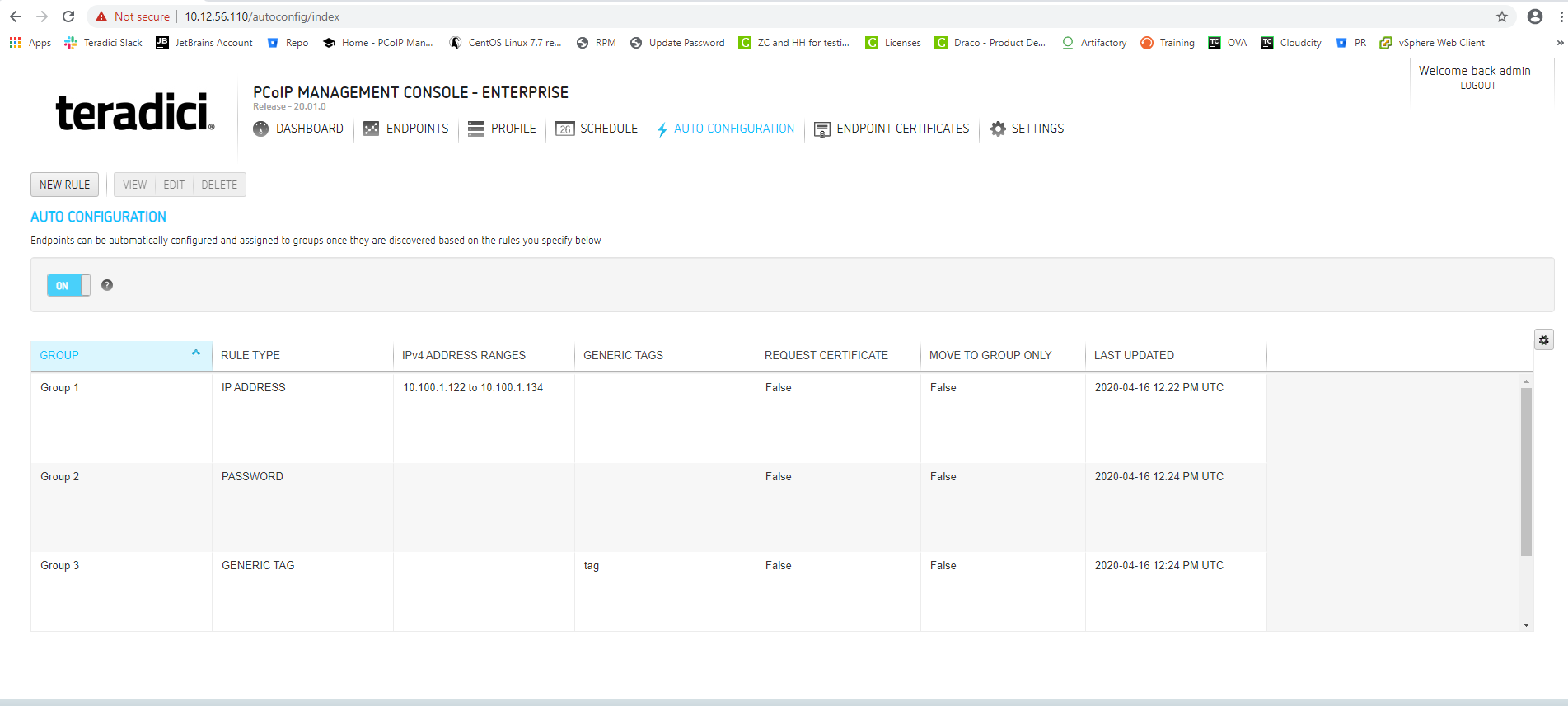Screen dimensions: 1568x706
Task: Open the Update Password bookmark
Action: (x=677, y=43)
